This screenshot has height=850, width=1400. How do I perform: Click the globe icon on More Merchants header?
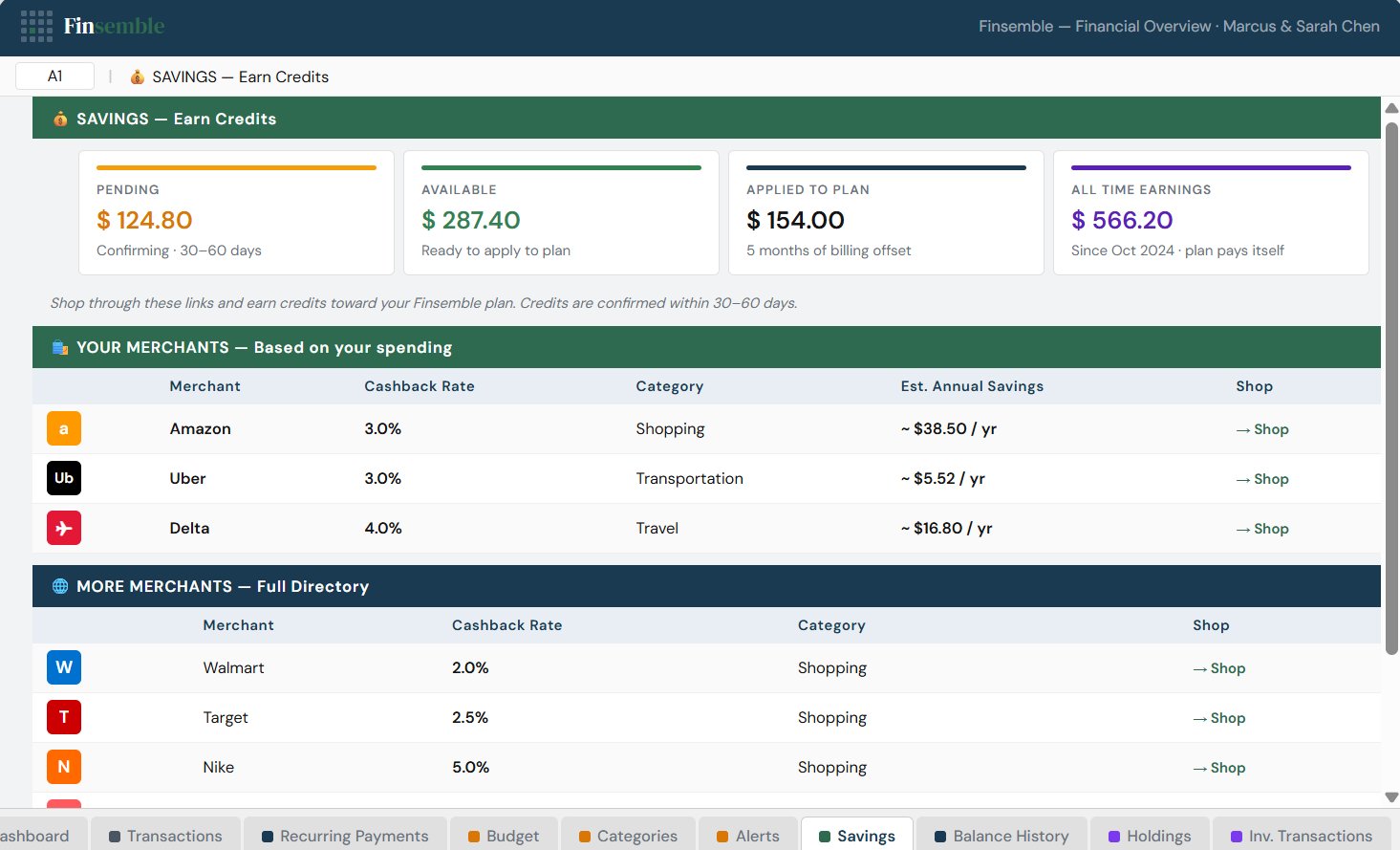pyautogui.click(x=60, y=586)
